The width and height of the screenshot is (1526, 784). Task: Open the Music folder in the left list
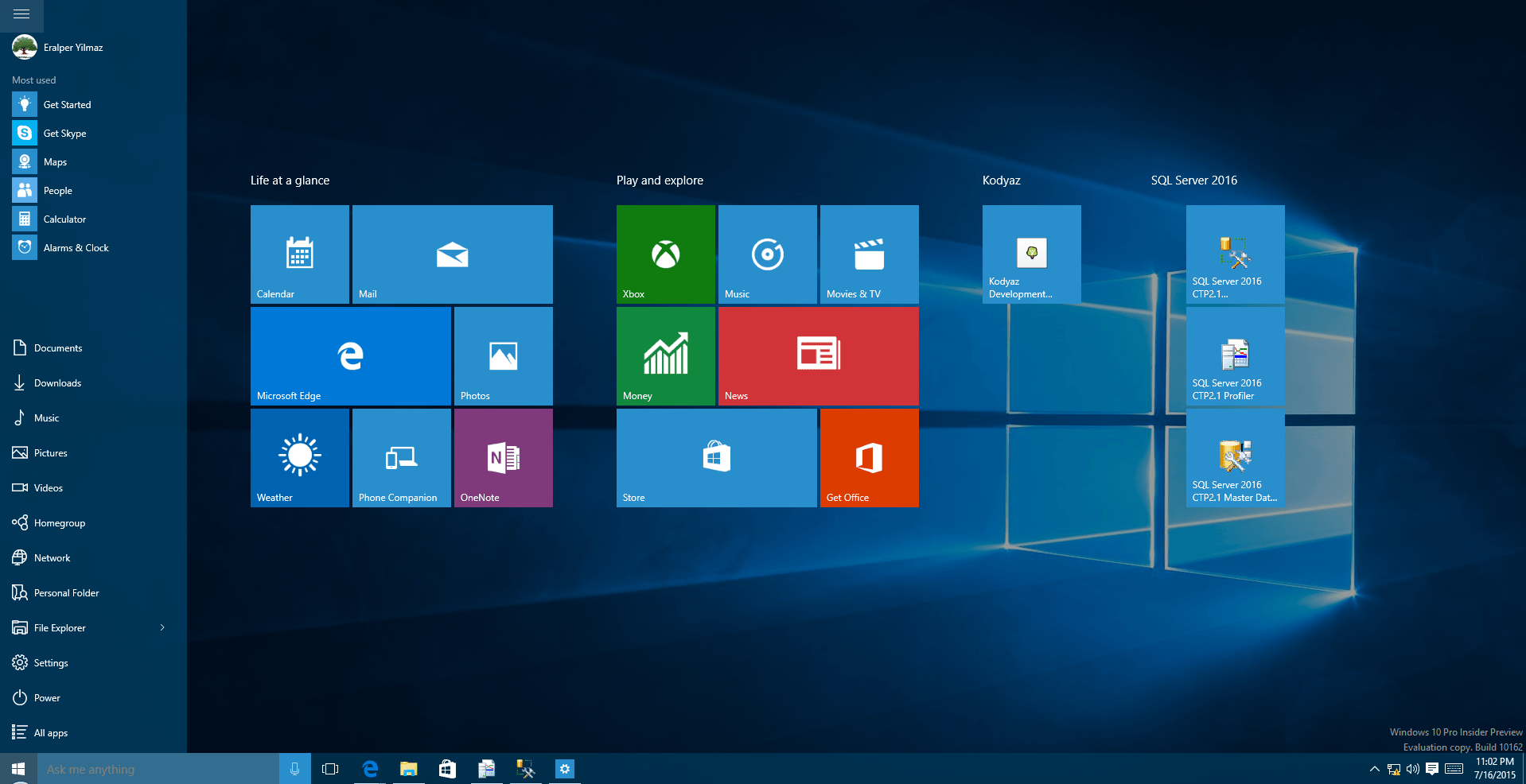click(93, 417)
